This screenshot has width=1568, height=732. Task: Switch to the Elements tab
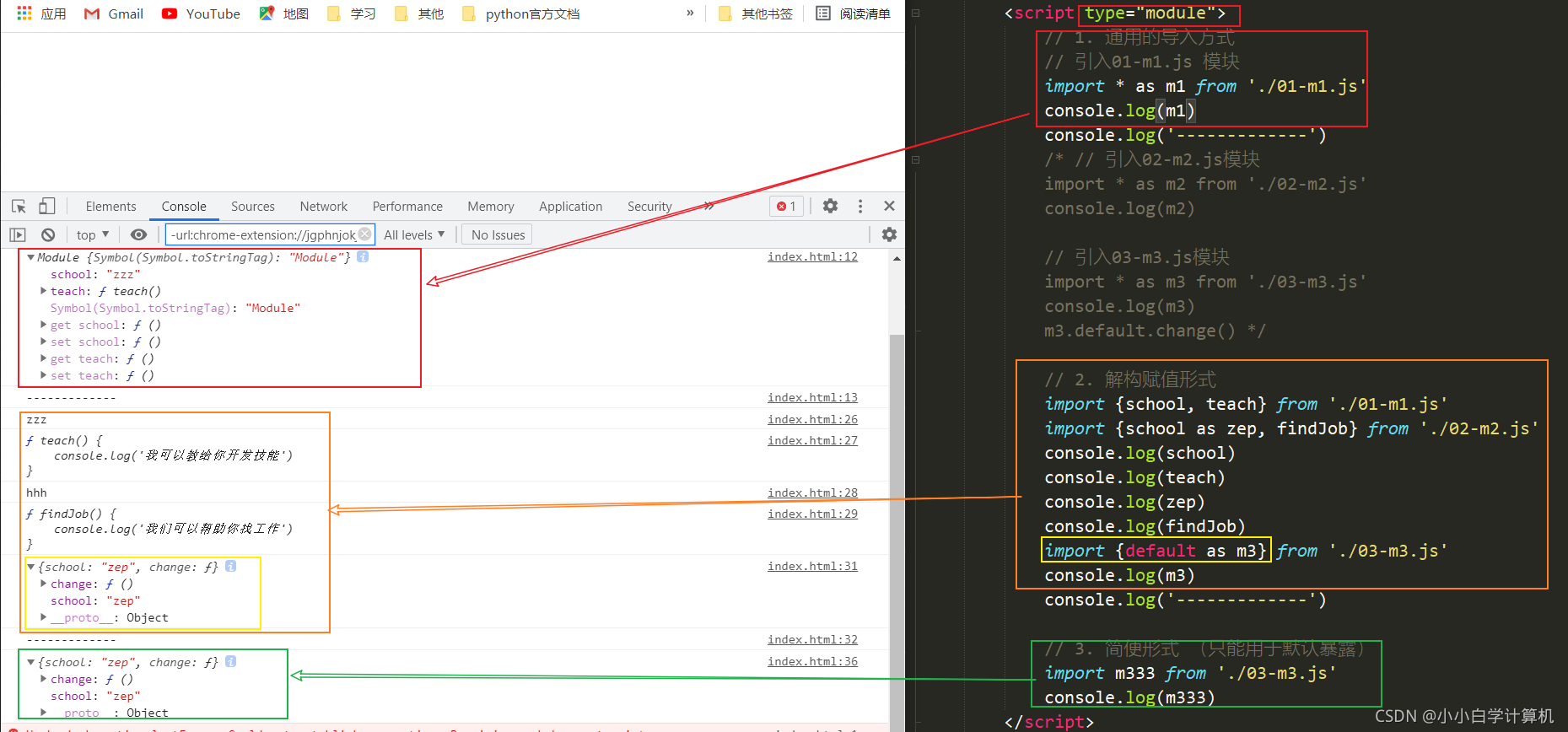click(x=110, y=207)
